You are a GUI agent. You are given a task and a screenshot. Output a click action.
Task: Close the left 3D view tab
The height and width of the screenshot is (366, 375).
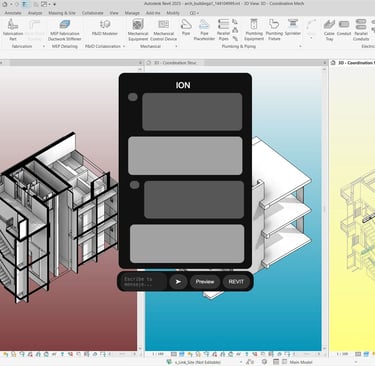coord(140,63)
